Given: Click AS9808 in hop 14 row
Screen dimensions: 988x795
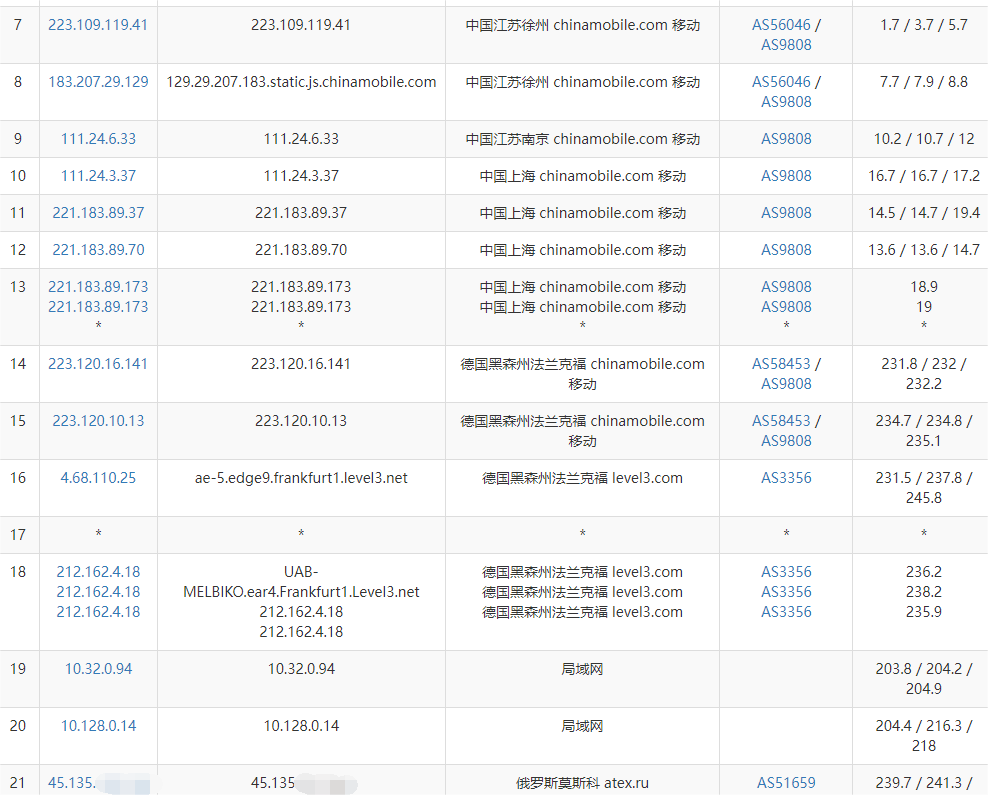Looking at the screenshot, I should 786,384.
